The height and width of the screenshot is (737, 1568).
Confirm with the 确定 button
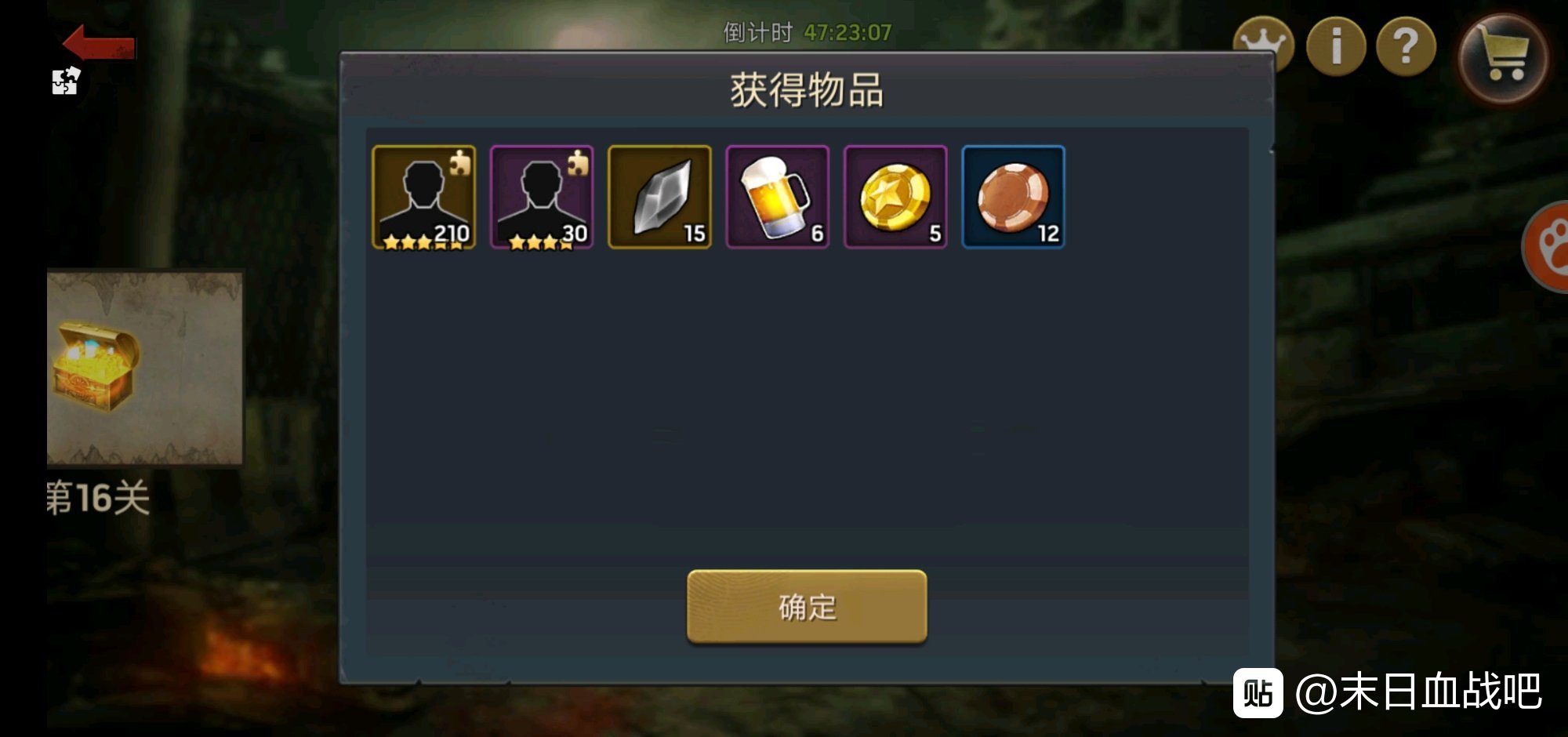[x=807, y=607]
